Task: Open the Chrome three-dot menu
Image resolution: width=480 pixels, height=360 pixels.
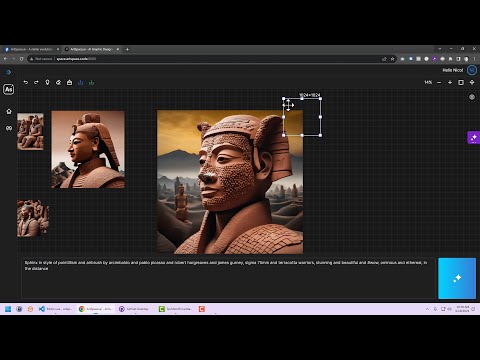Action: click(x=474, y=59)
